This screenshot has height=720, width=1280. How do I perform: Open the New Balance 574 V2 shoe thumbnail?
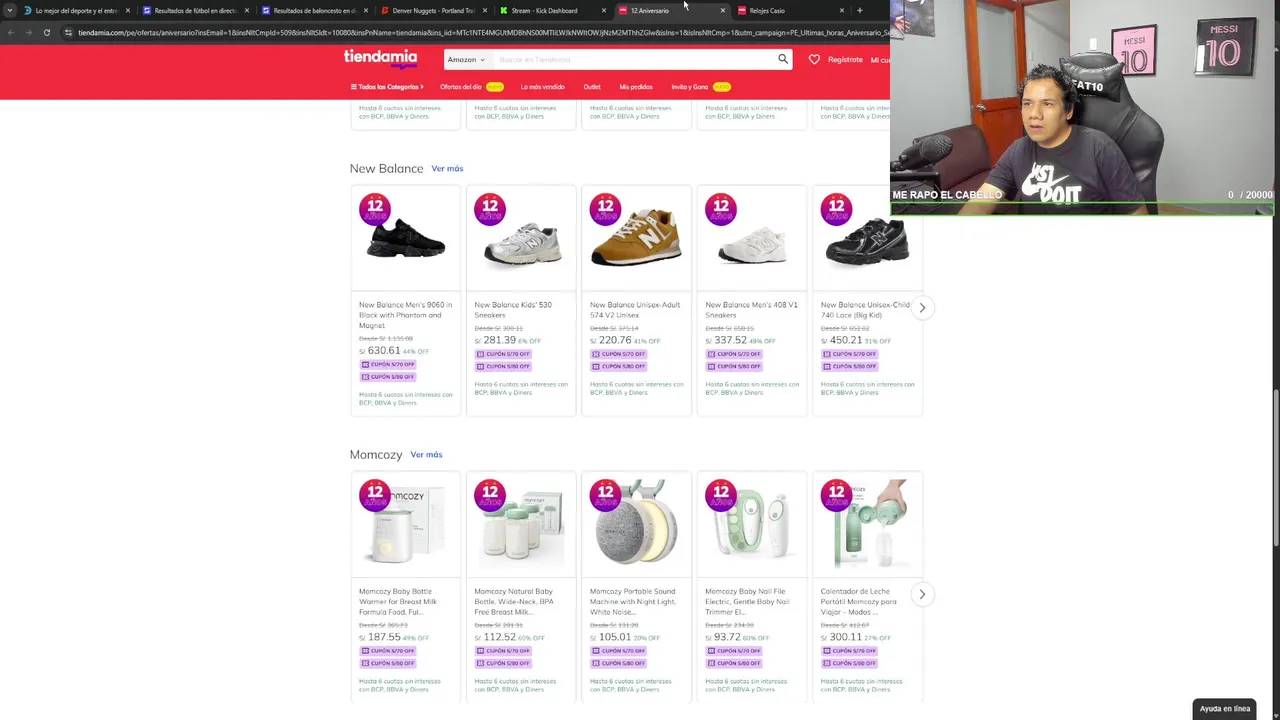[x=636, y=238]
